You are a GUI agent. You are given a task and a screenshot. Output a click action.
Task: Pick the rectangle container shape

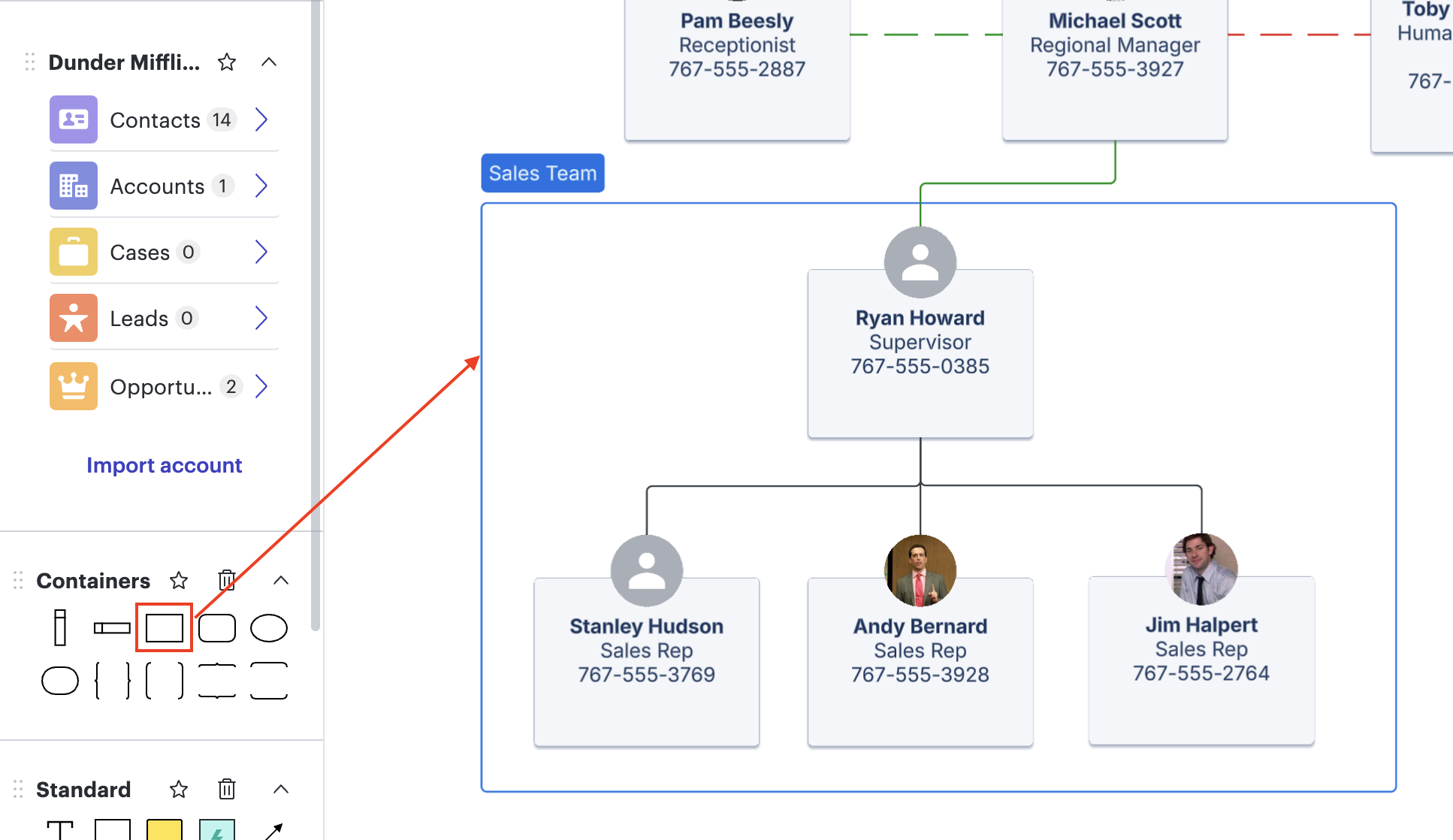[x=165, y=627]
